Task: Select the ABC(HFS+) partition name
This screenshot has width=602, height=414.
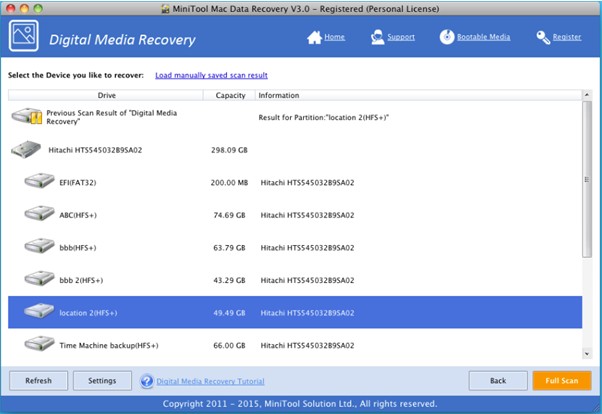Action: pyautogui.click(x=78, y=215)
